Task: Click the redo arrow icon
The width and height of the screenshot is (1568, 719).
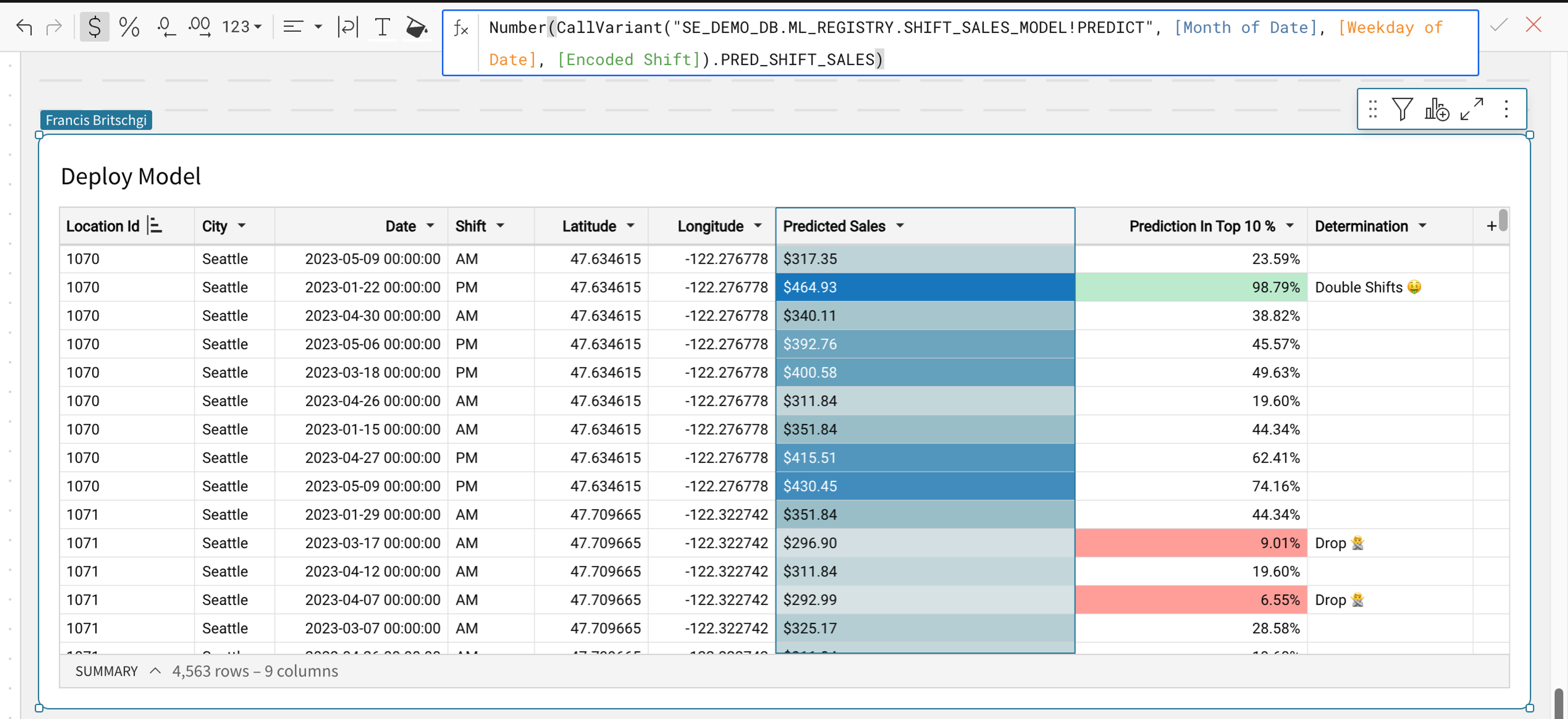Action: (x=54, y=27)
